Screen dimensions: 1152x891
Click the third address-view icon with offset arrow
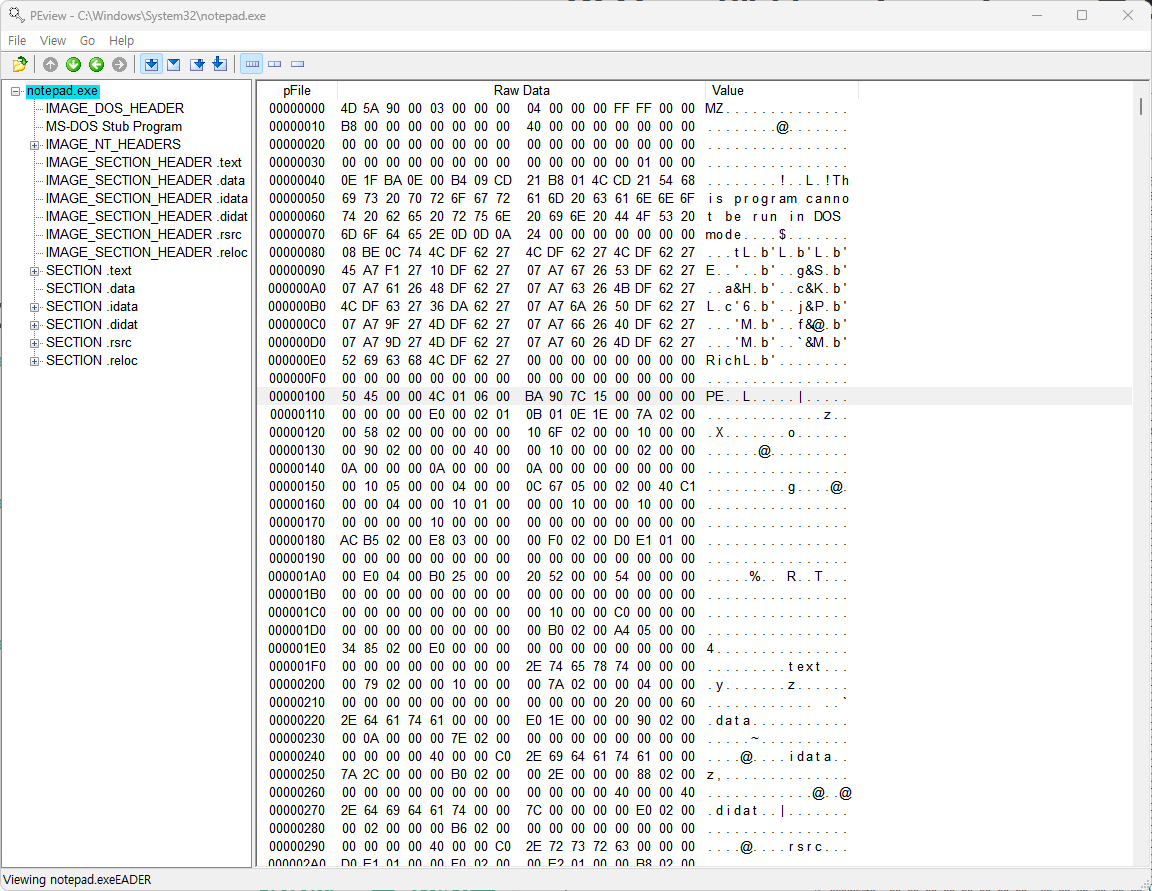click(x=197, y=65)
